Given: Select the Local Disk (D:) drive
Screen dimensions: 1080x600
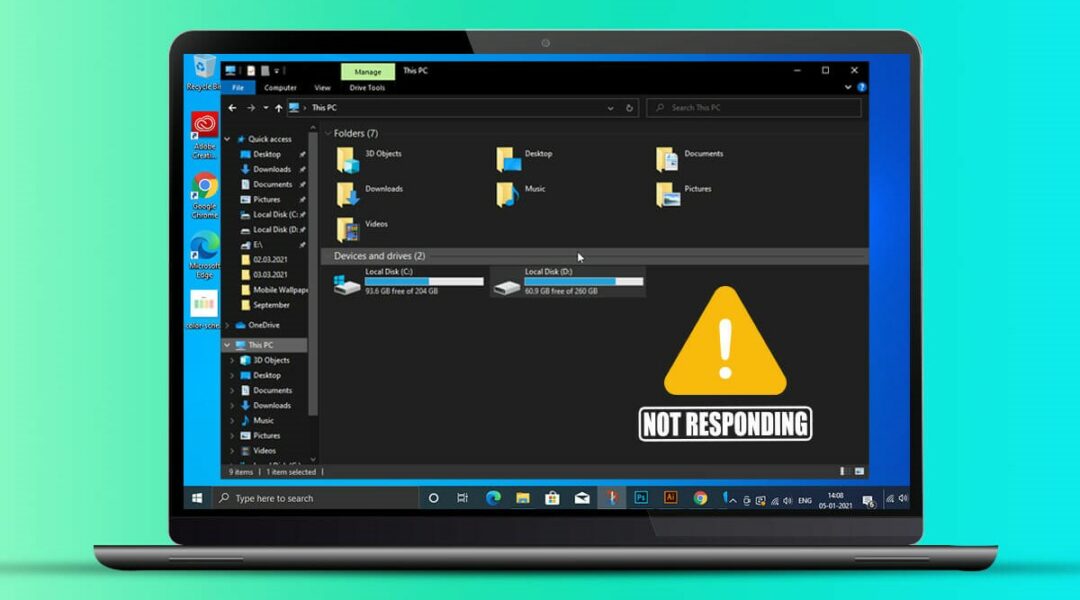Looking at the screenshot, I should pos(568,282).
